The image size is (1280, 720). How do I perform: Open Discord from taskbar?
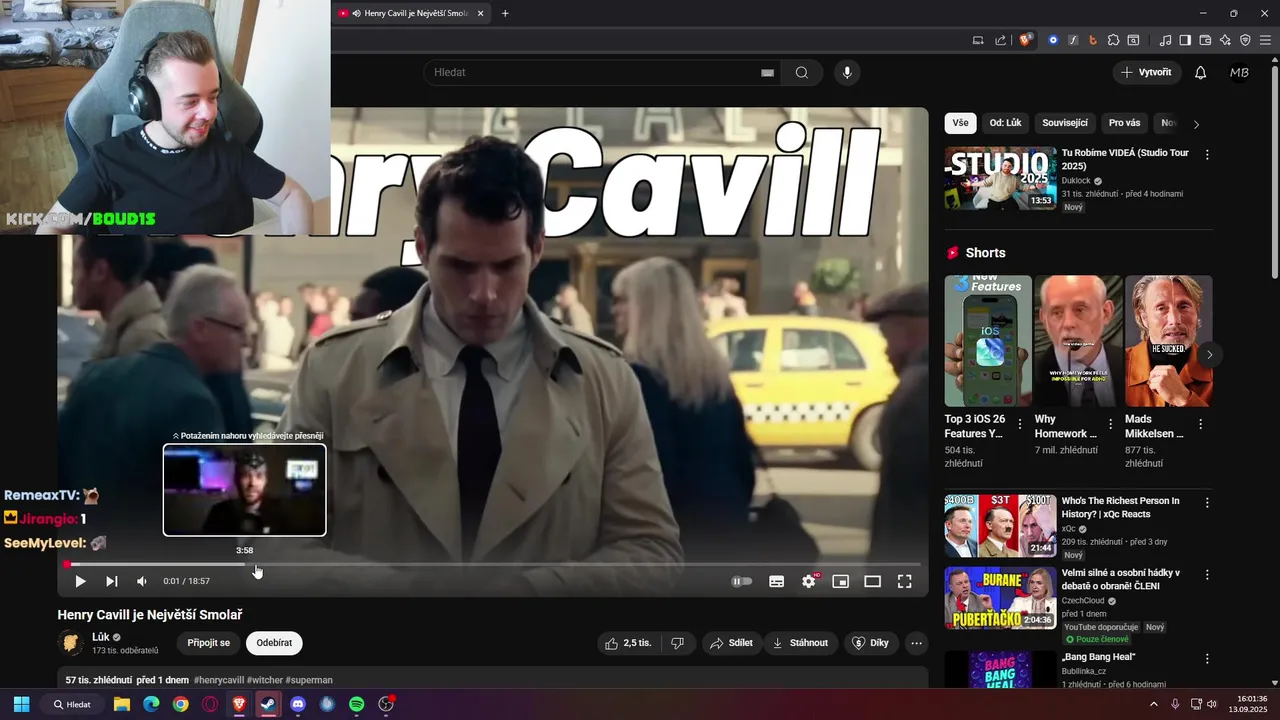point(298,704)
